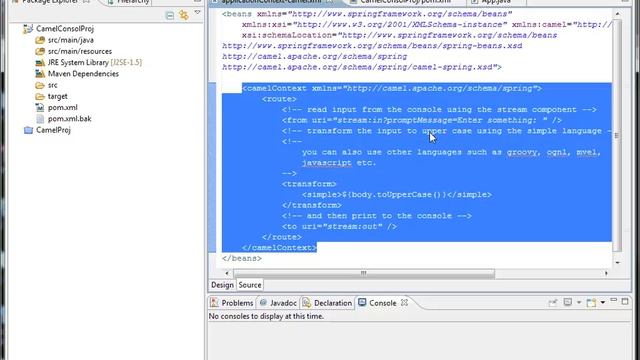Select JRE System Library entry
This screenshot has width=640, height=360.
click(x=95, y=62)
